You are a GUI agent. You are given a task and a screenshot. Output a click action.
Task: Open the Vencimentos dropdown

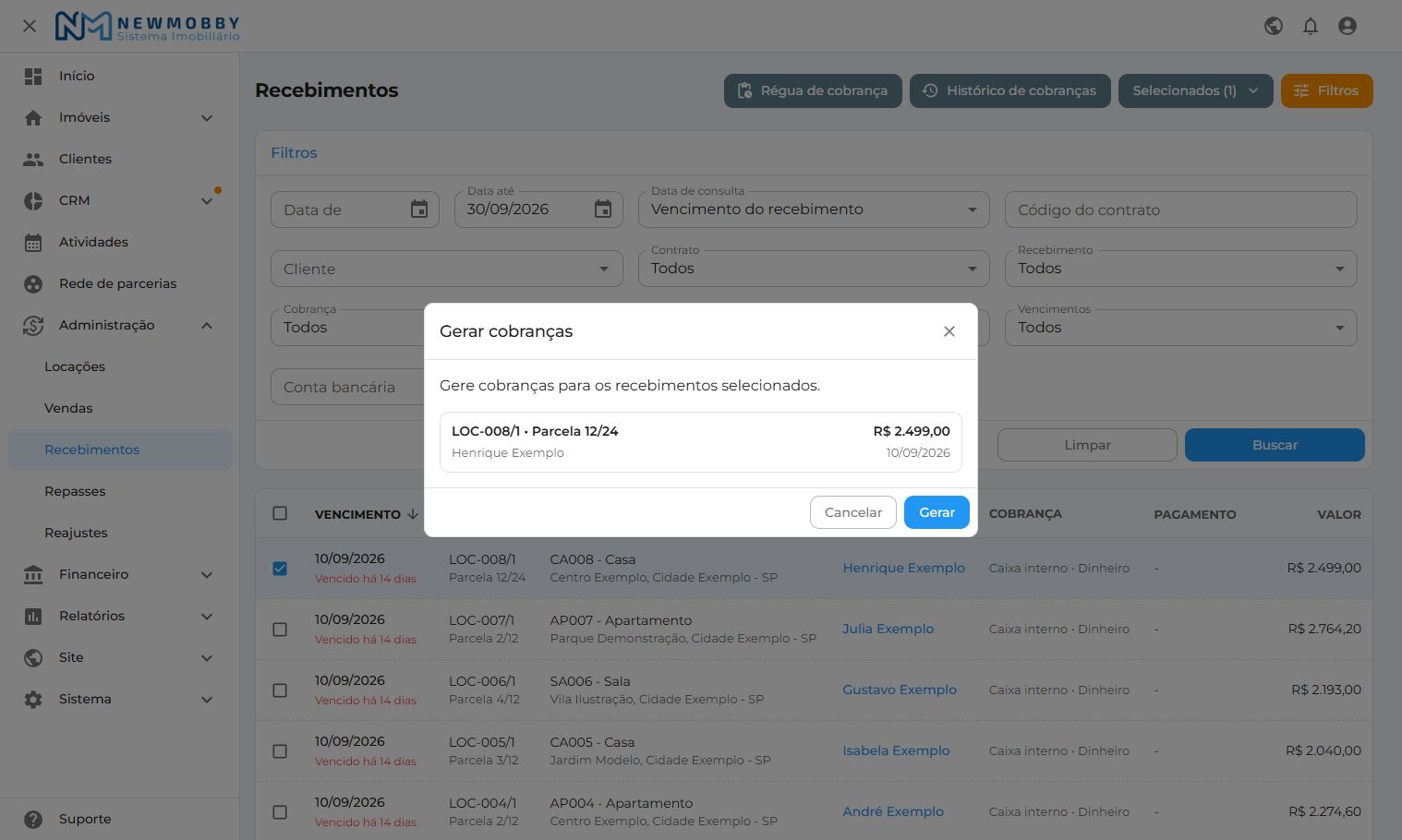pos(1180,328)
